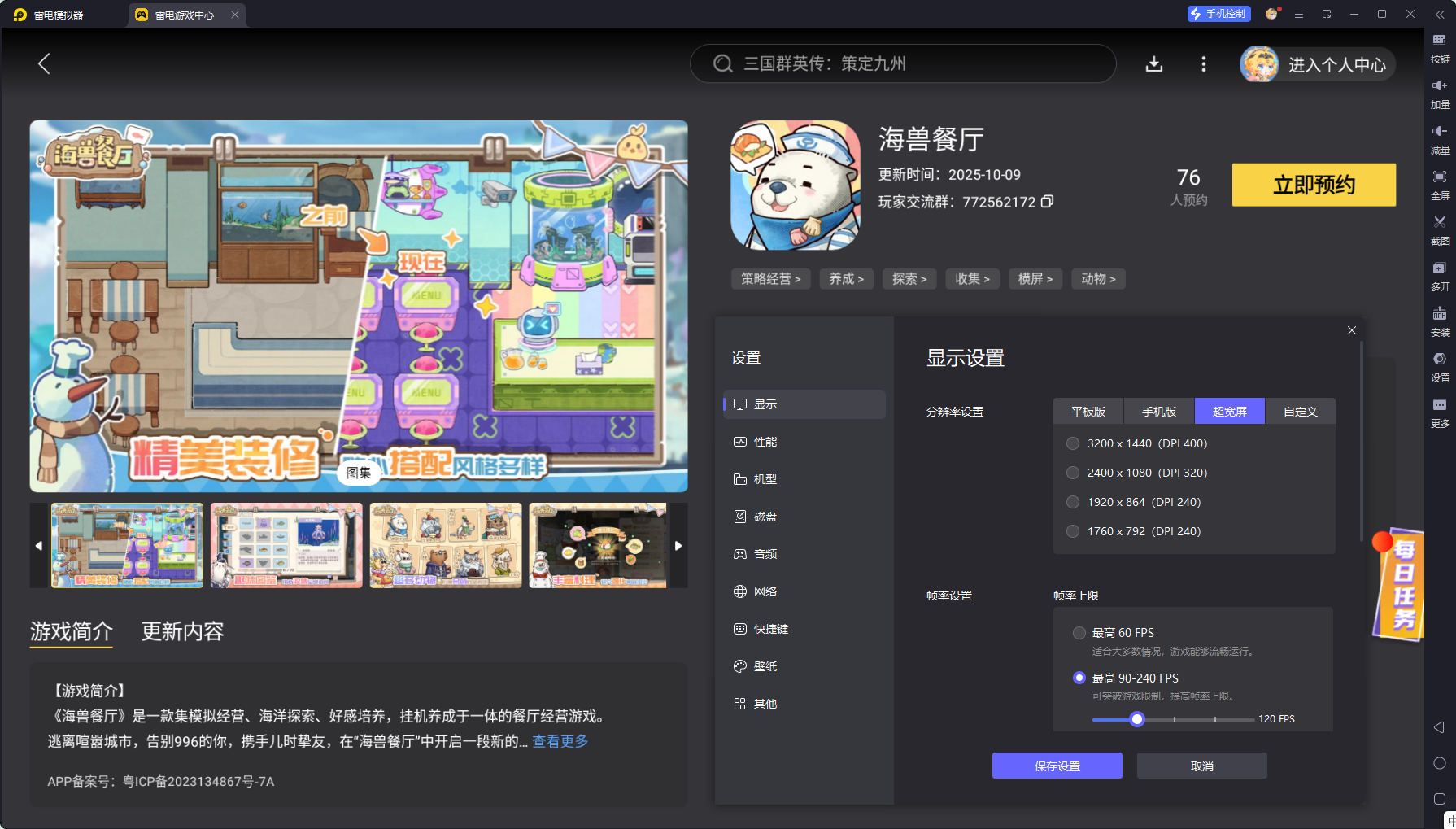
Task: Open the 横屏 tag
Action: [x=1035, y=279]
